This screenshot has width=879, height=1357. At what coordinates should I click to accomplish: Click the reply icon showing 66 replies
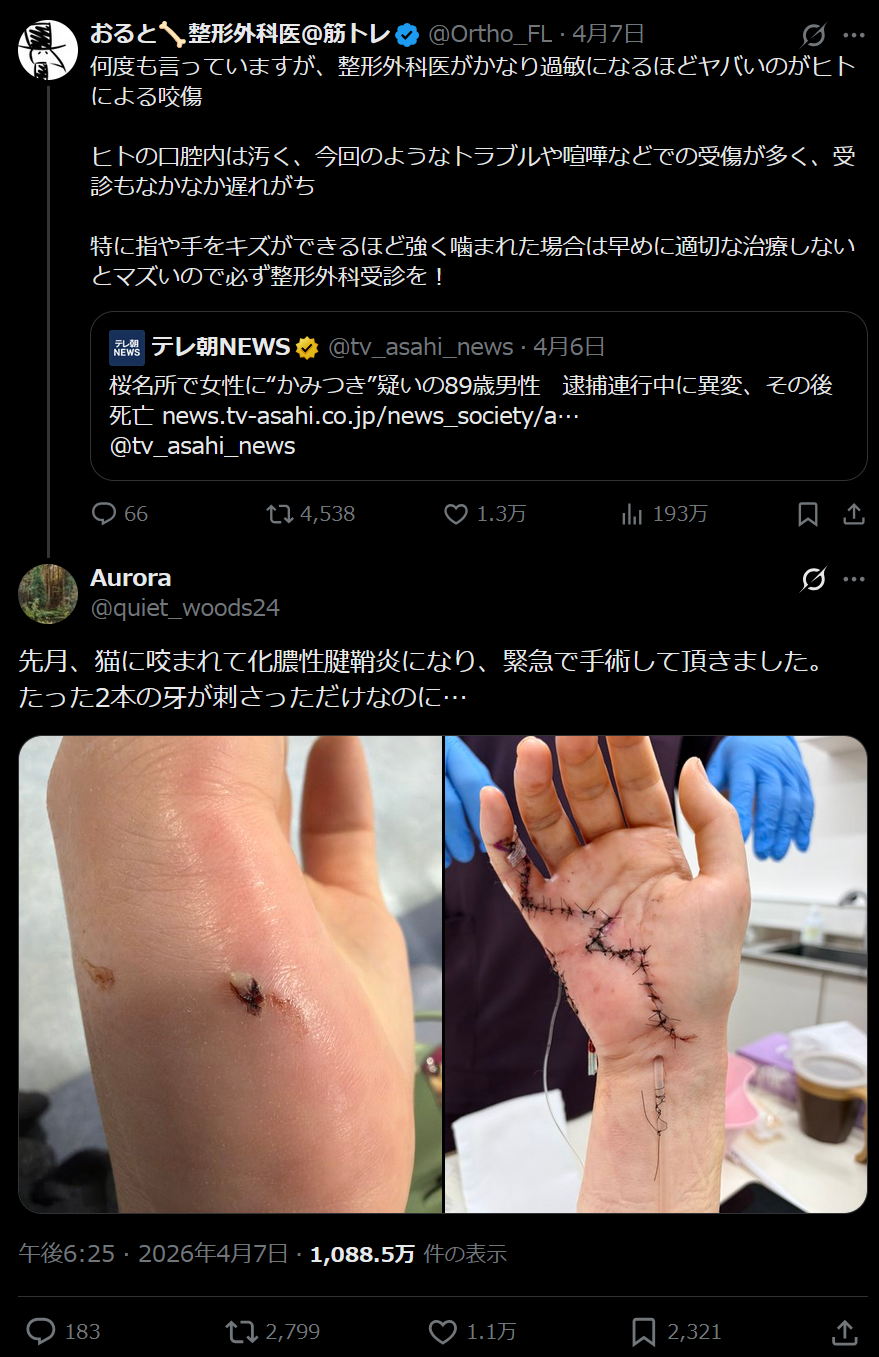coord(104,514)
